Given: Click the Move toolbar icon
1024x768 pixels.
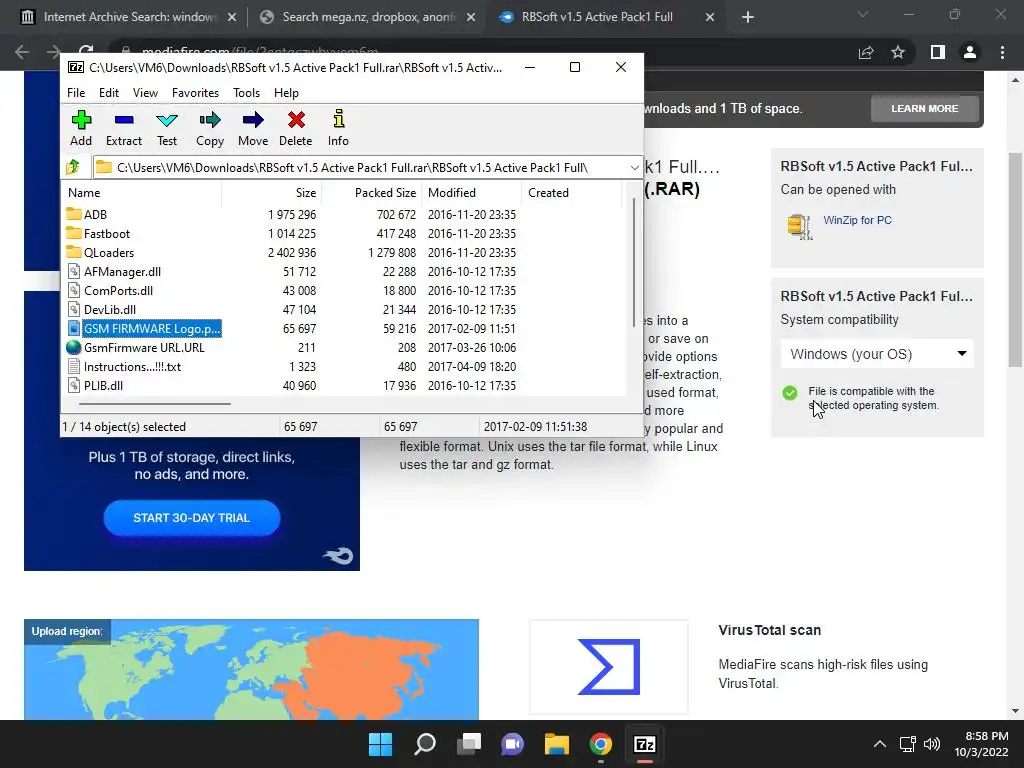Looking at the screenshot, I should 253,120.
